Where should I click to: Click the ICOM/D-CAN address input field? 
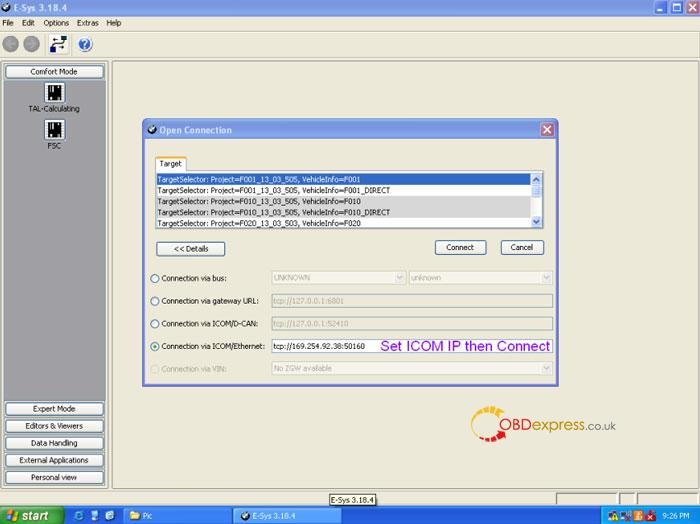click(412, 324)
